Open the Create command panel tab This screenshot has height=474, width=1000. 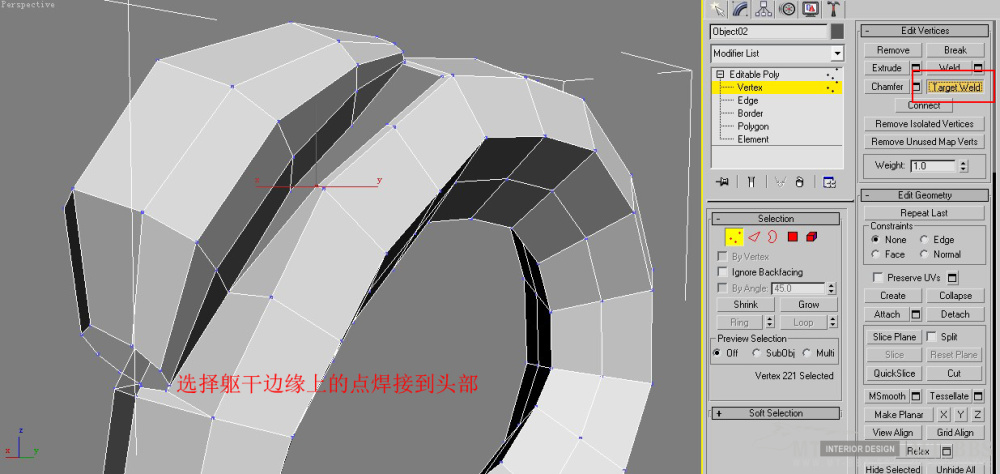(x=717, y=9)
